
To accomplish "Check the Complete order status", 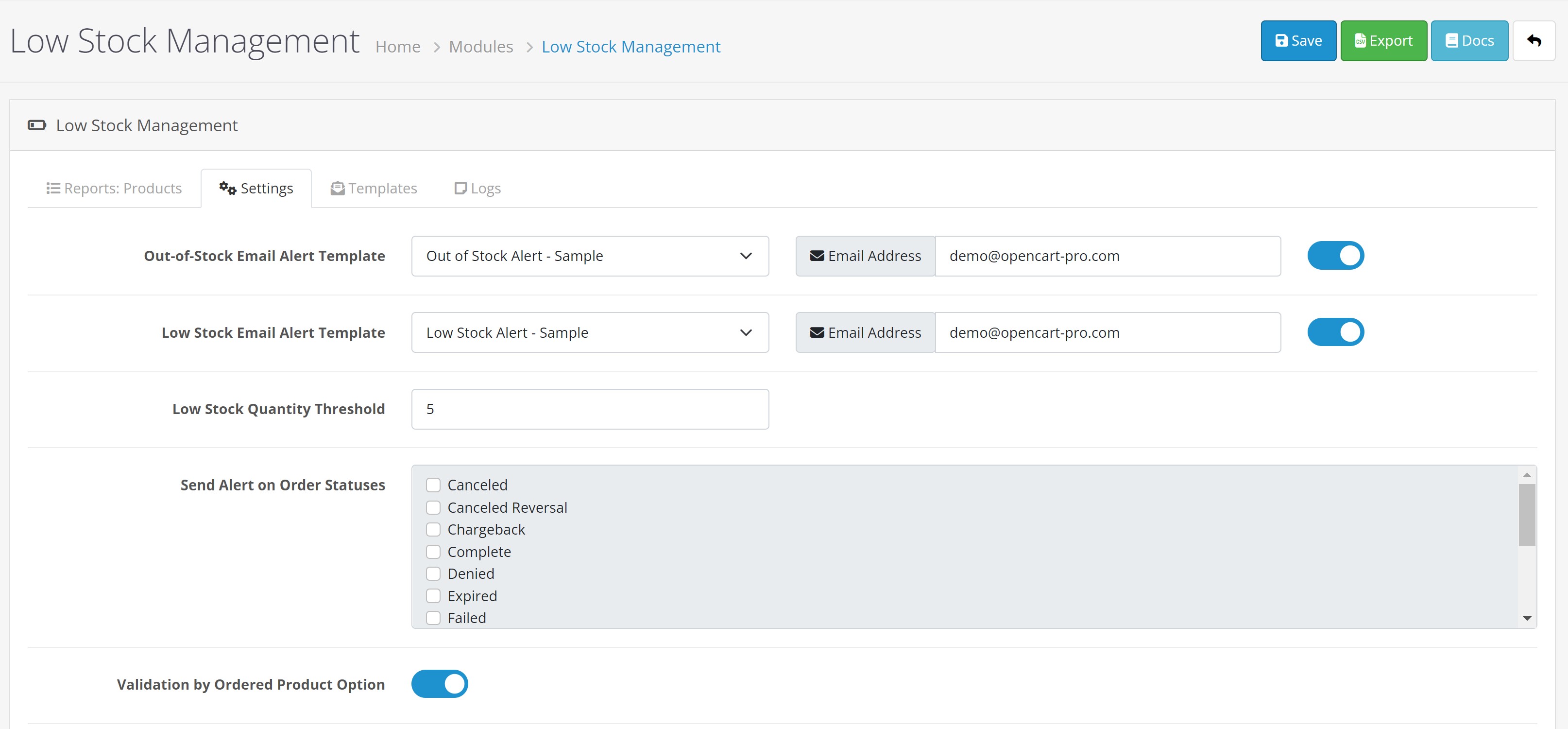I will 433,552.
